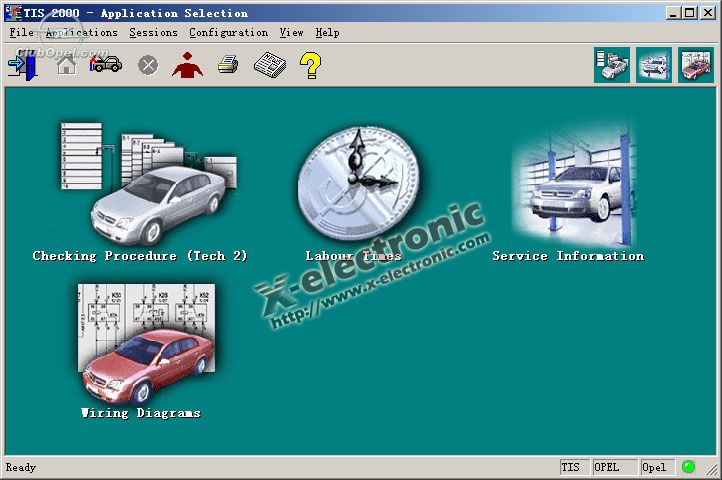Click the grey cancel X toolbar icon
722x480 pixels.
pos(148,65)
